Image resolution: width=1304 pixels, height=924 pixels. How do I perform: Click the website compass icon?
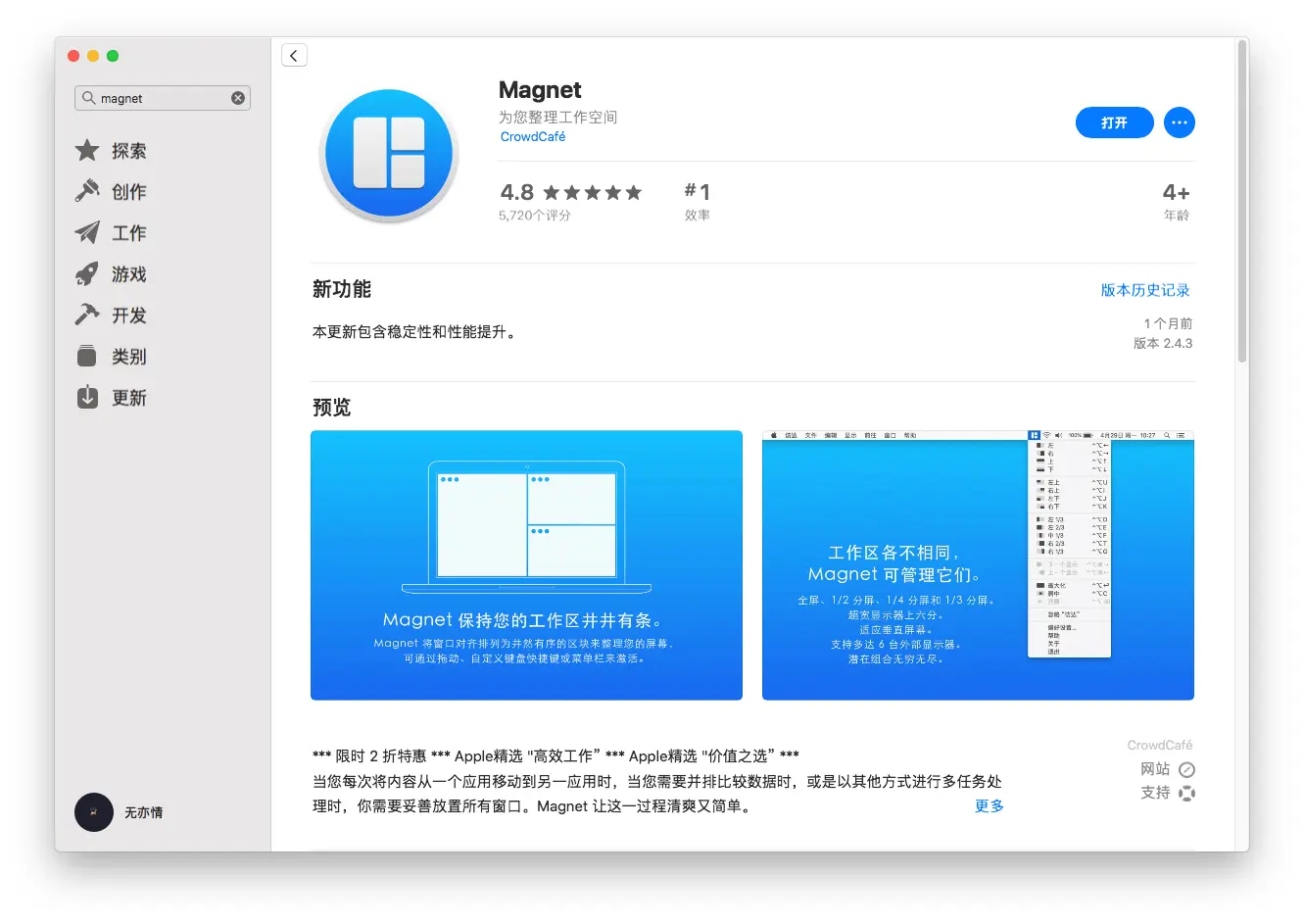pos(1186,769)
